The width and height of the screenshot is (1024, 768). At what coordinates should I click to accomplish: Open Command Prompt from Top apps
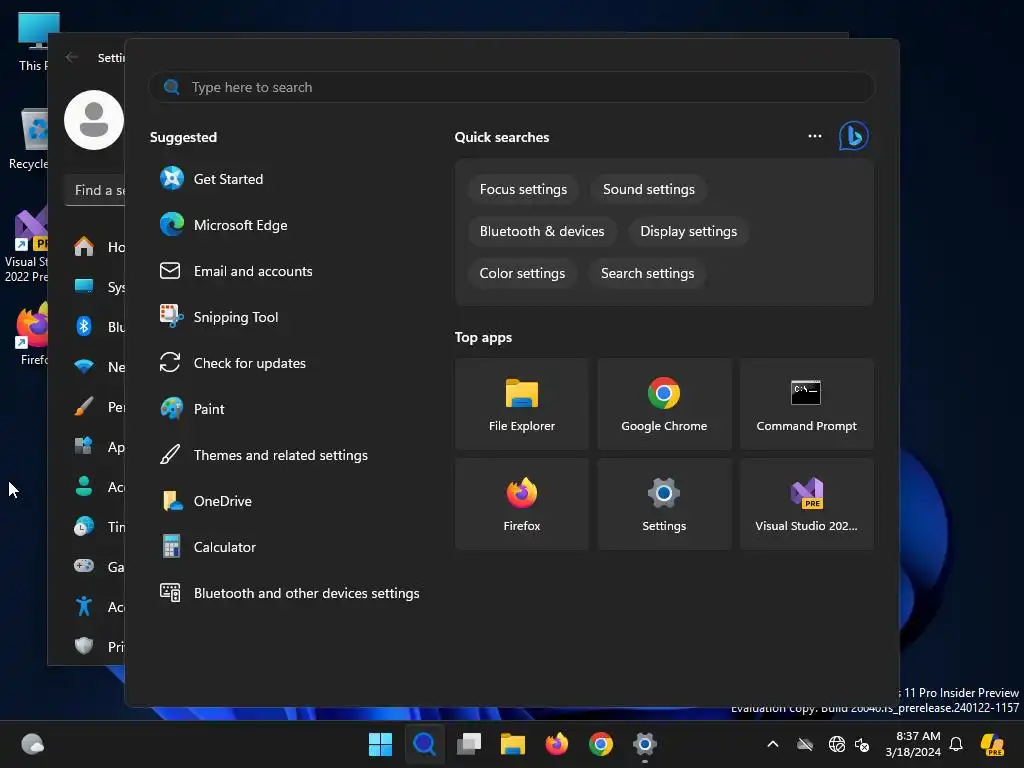pyautogui.click(x=807, y=404)
